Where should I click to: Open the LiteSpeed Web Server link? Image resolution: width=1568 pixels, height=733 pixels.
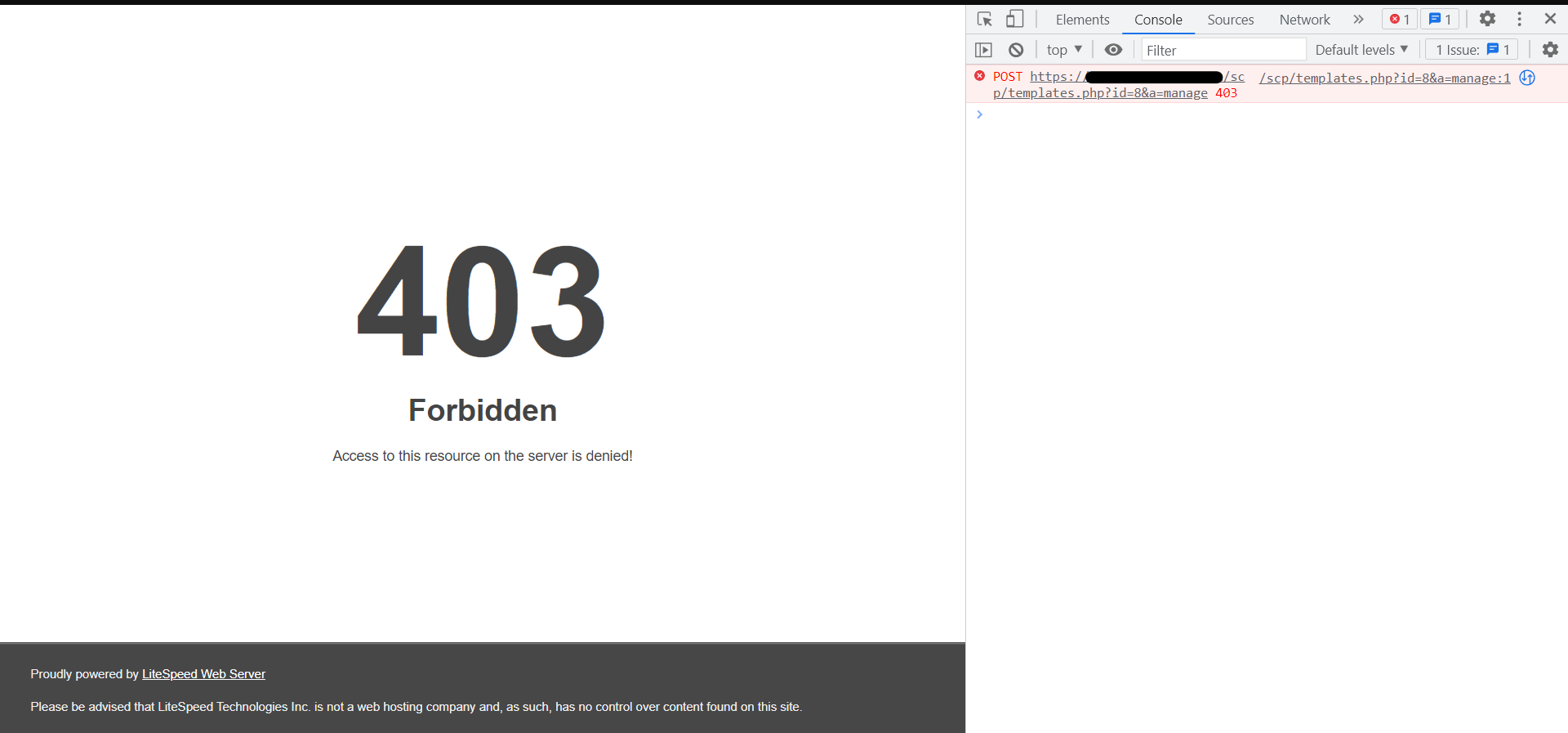pos(203,674)
